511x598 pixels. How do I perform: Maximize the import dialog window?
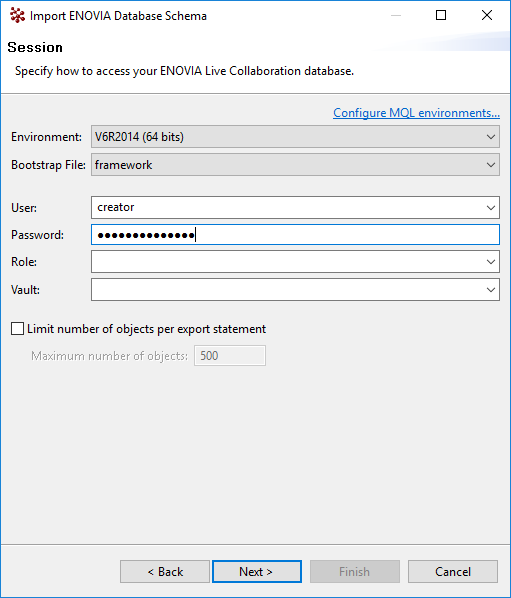tap(441, 15)
